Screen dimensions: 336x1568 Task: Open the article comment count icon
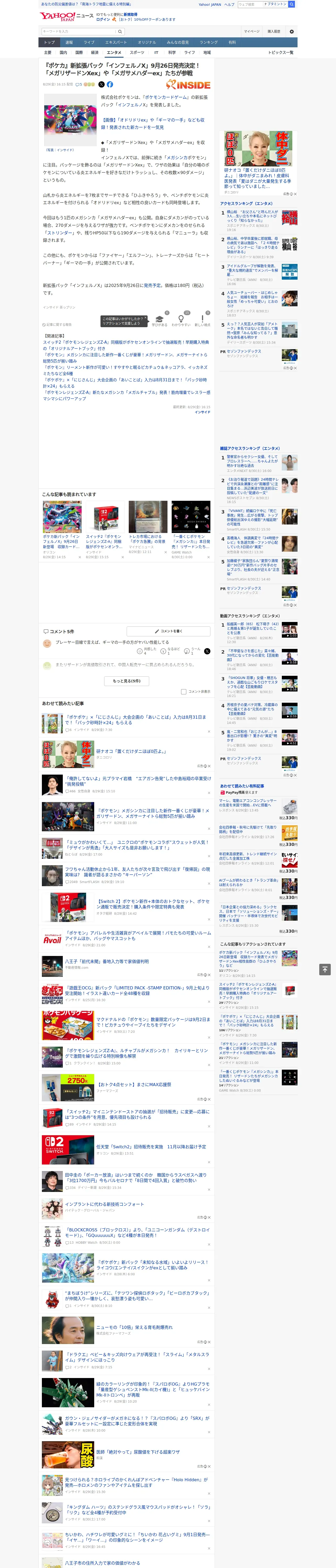[x=79, y=85]
